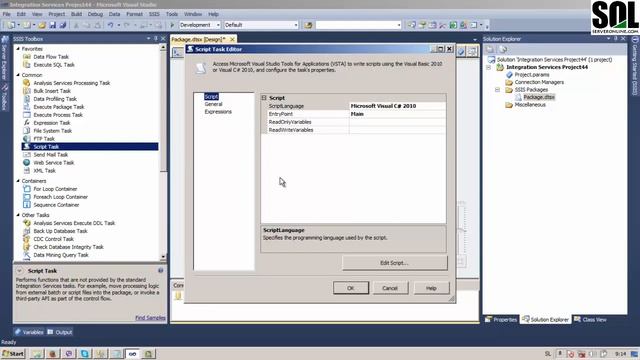Select the CDC Control Task icon
The height and width of the screenshot is (360, 640).
tap(27, 239)
